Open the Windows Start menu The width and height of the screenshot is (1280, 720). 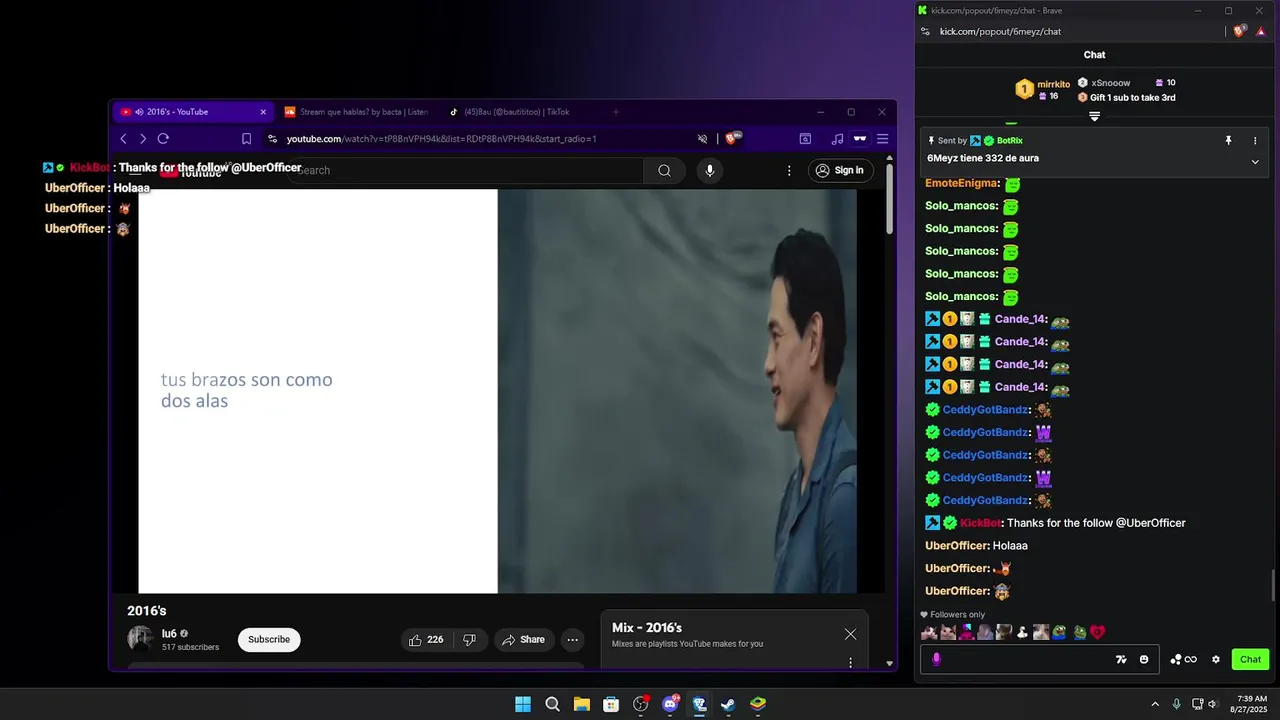click(x=523, y=704)
